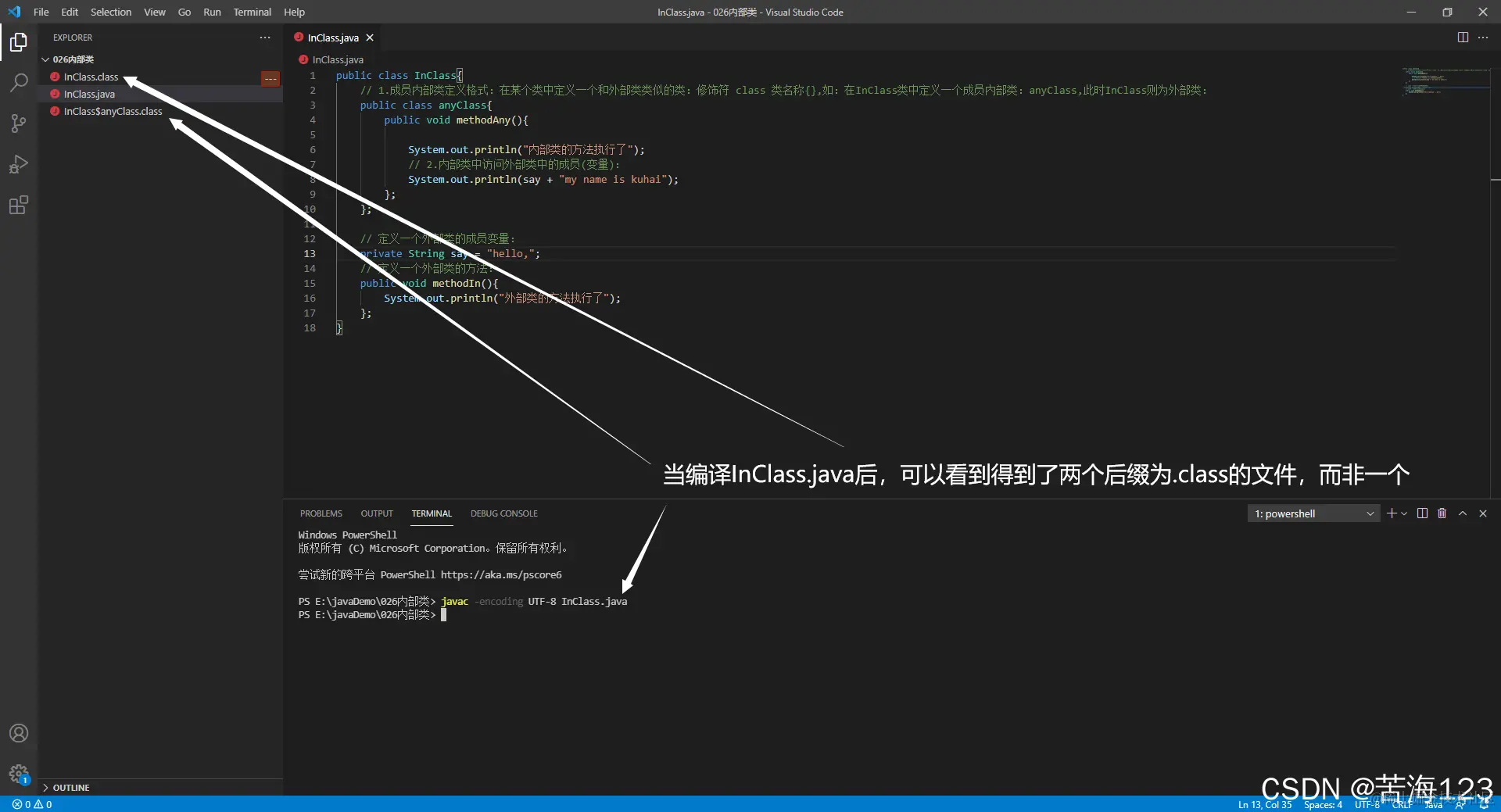Maximize the terminal panel size
Image resolution: width=1501 pixels, height=812 pixels.
point(1463,513)
